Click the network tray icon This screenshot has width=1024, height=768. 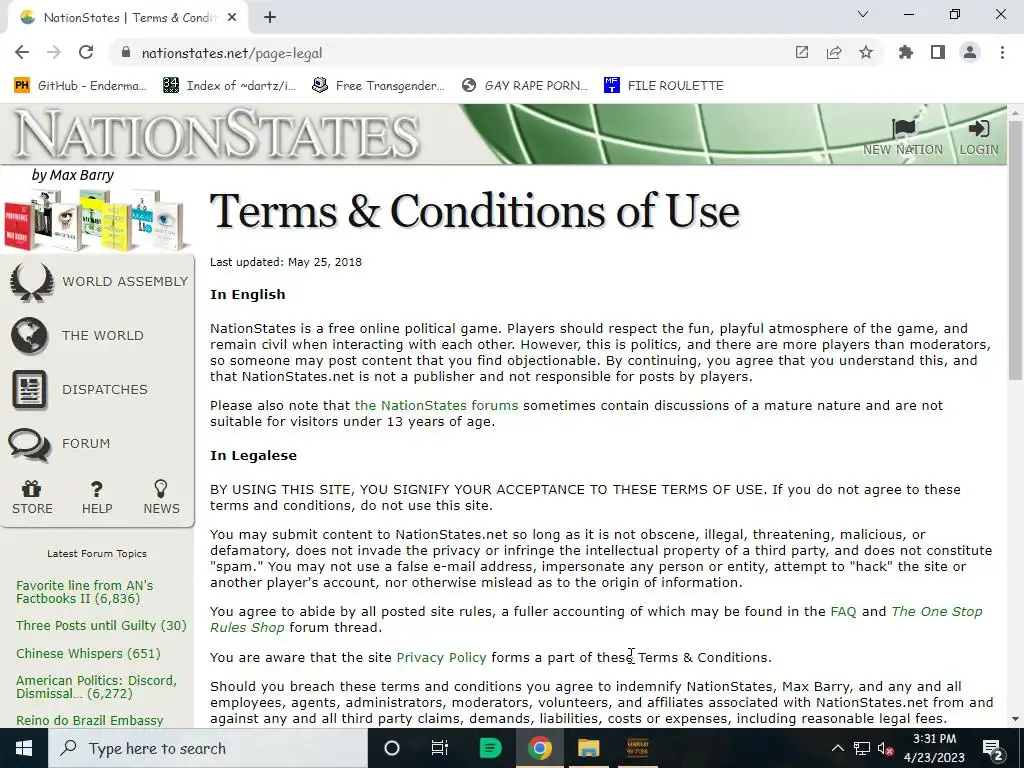pyautogui.click(x=862, y=748)
